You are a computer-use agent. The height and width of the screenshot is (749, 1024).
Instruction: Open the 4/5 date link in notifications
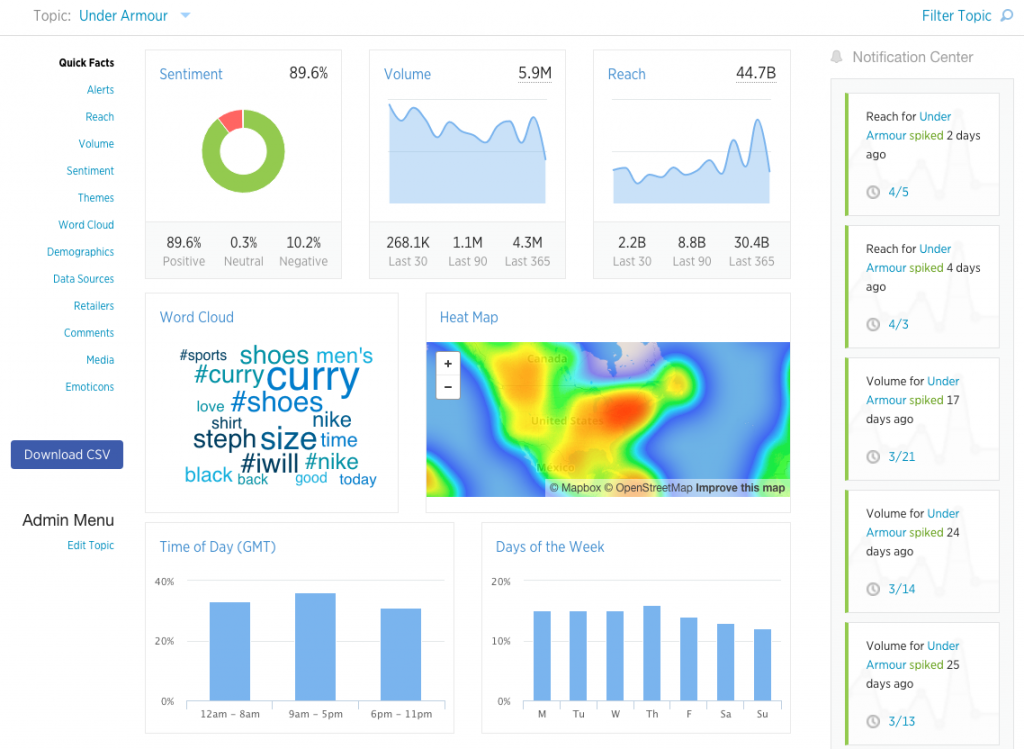tap(898, 192)
